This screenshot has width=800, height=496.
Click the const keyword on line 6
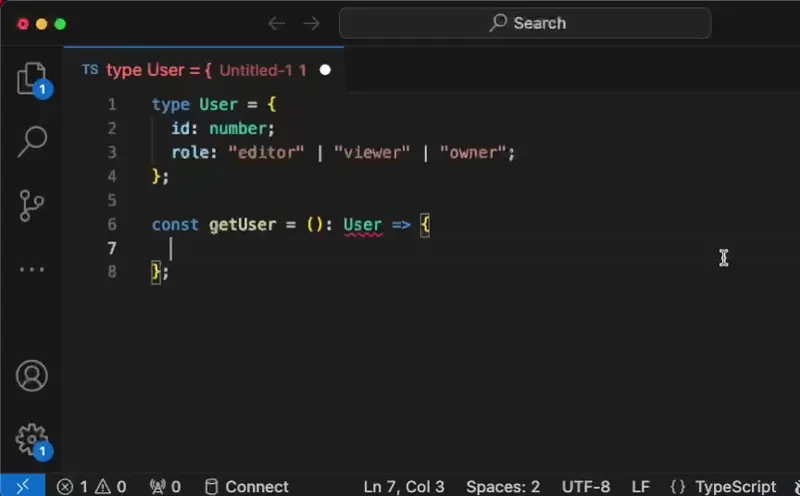click(175, 225)
